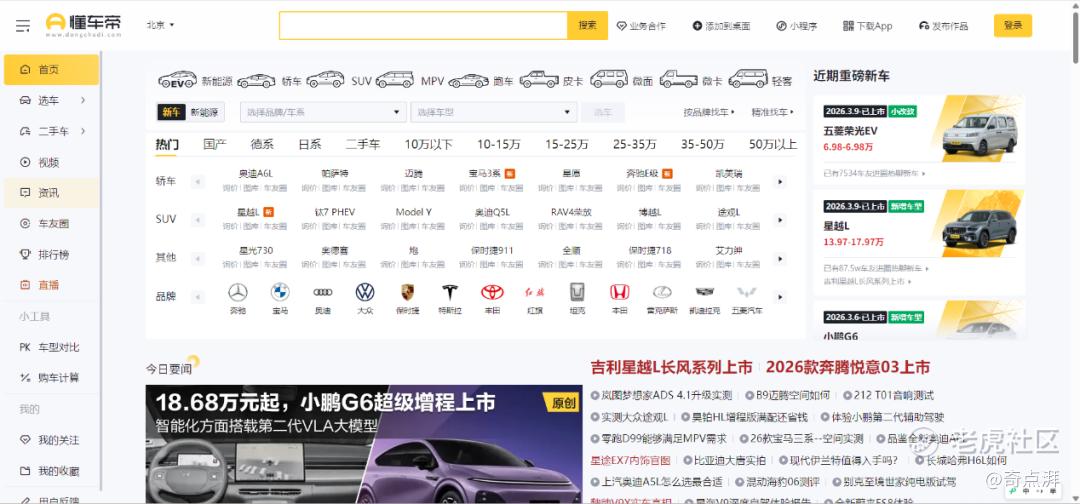Switch to the 10万以下 tab

tap(428, 145)
